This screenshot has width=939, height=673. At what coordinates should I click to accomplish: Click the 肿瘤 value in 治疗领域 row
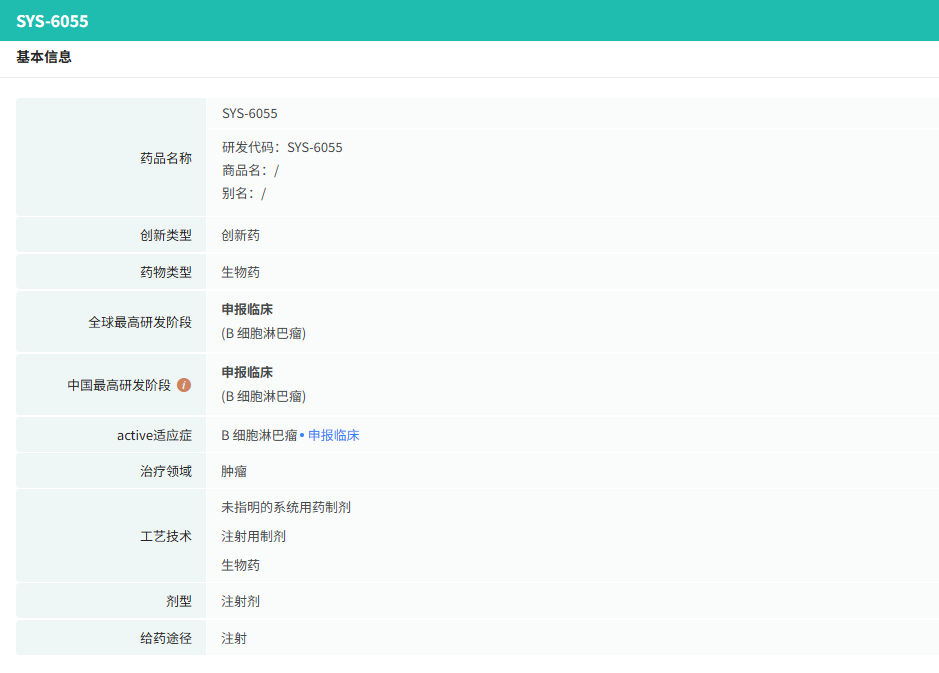[x=234, y=471]
